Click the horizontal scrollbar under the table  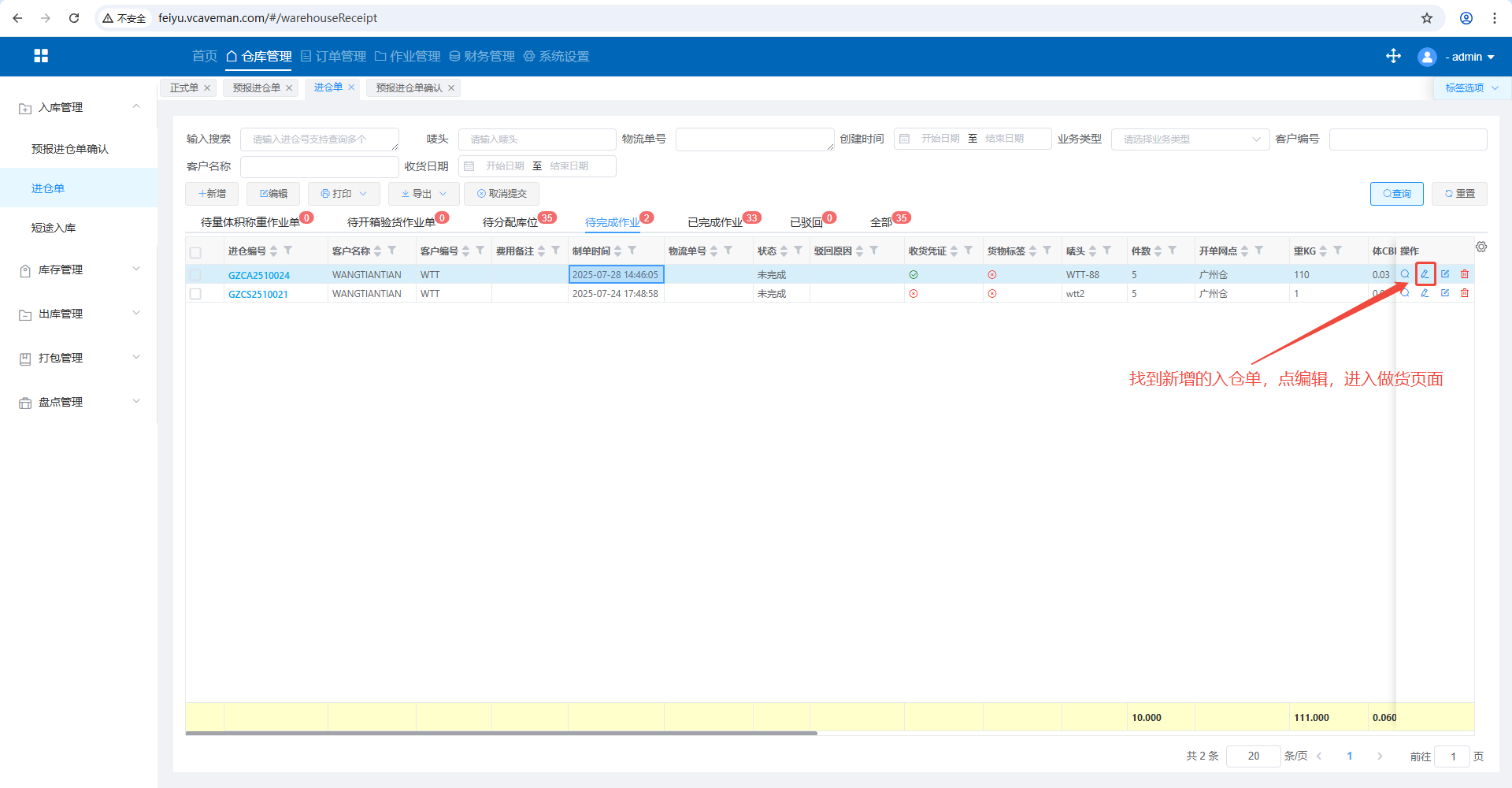click(x=501, y=733)
